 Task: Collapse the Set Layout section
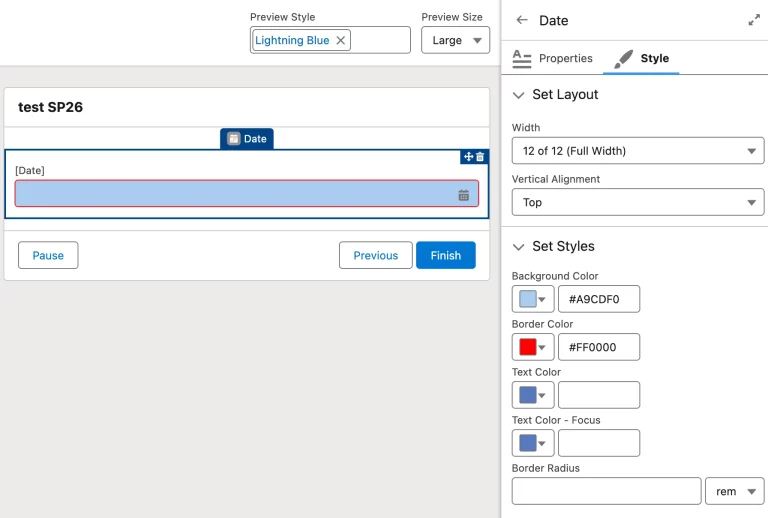coord(518,95)
